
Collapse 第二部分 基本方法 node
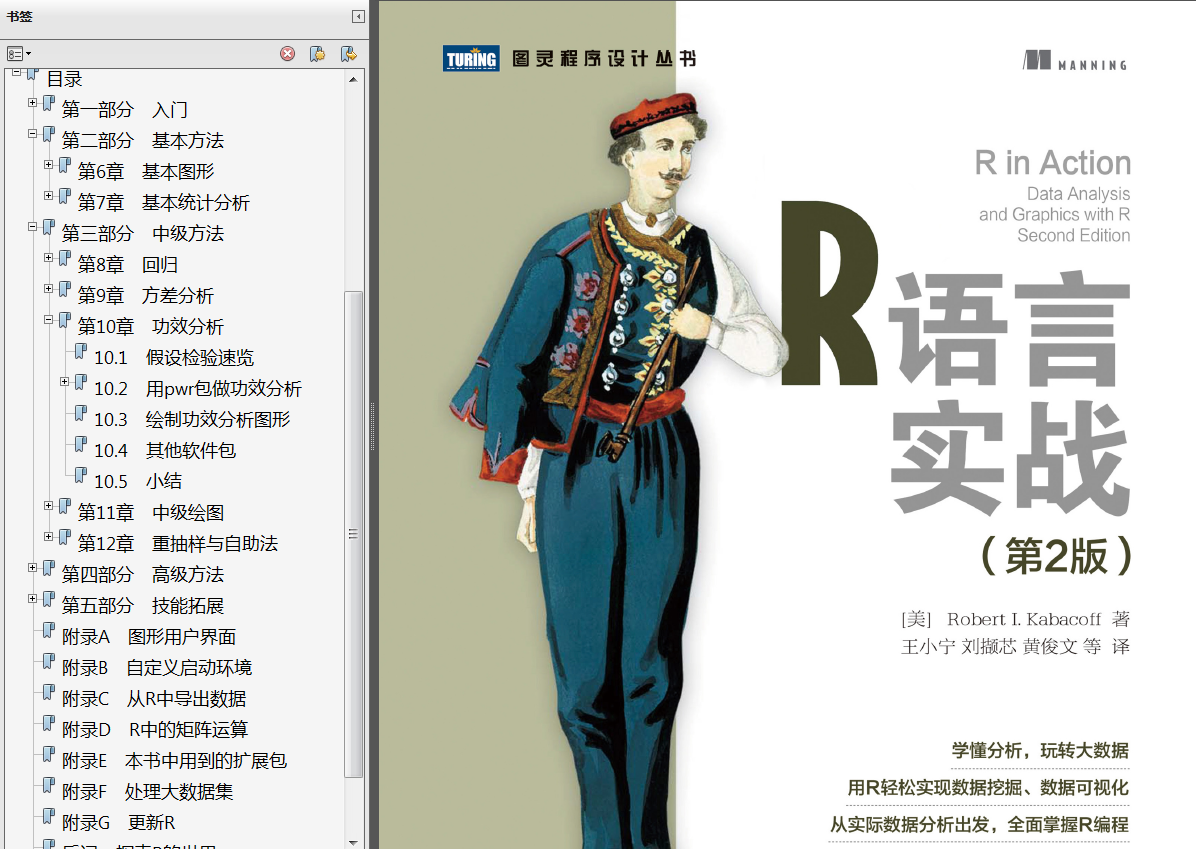pyautogui.click(x=32, y=133)
